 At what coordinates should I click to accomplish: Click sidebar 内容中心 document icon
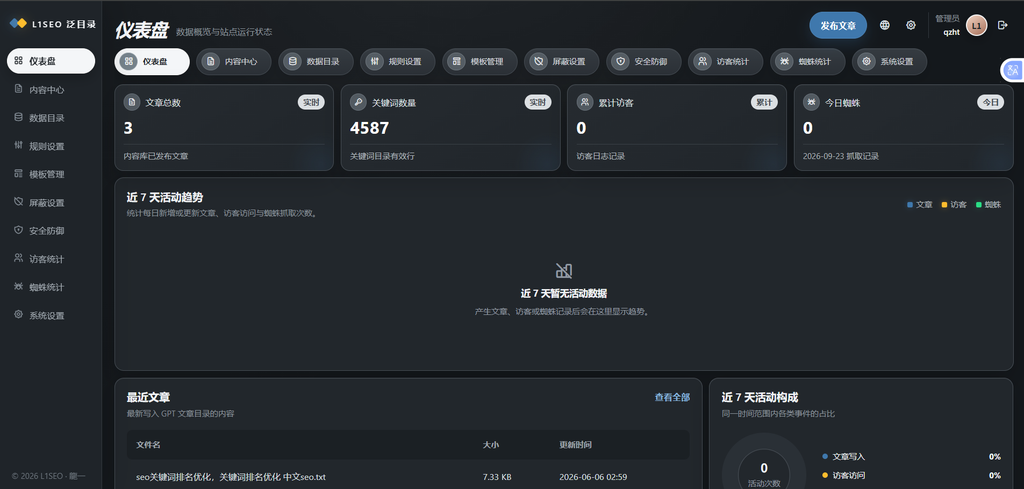point(18,89)
